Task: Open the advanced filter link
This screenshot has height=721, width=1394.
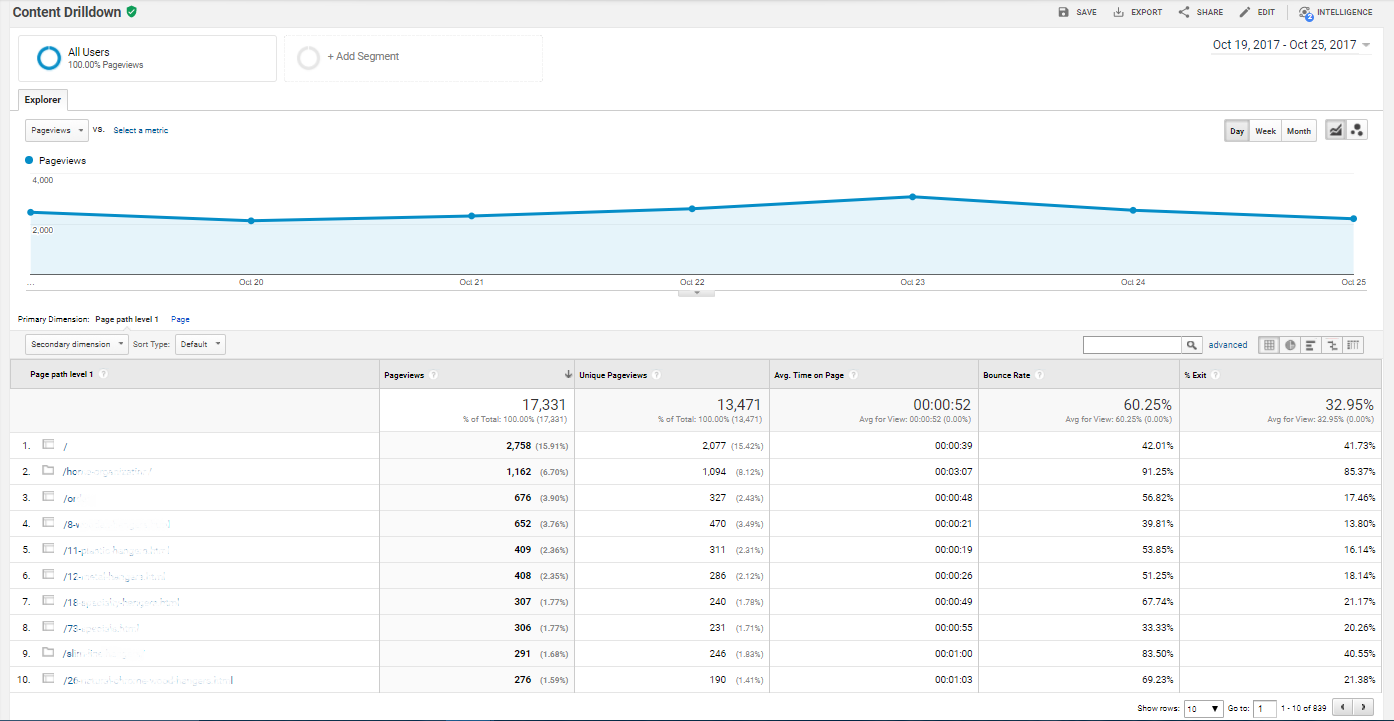Action: coord(1228,344)
